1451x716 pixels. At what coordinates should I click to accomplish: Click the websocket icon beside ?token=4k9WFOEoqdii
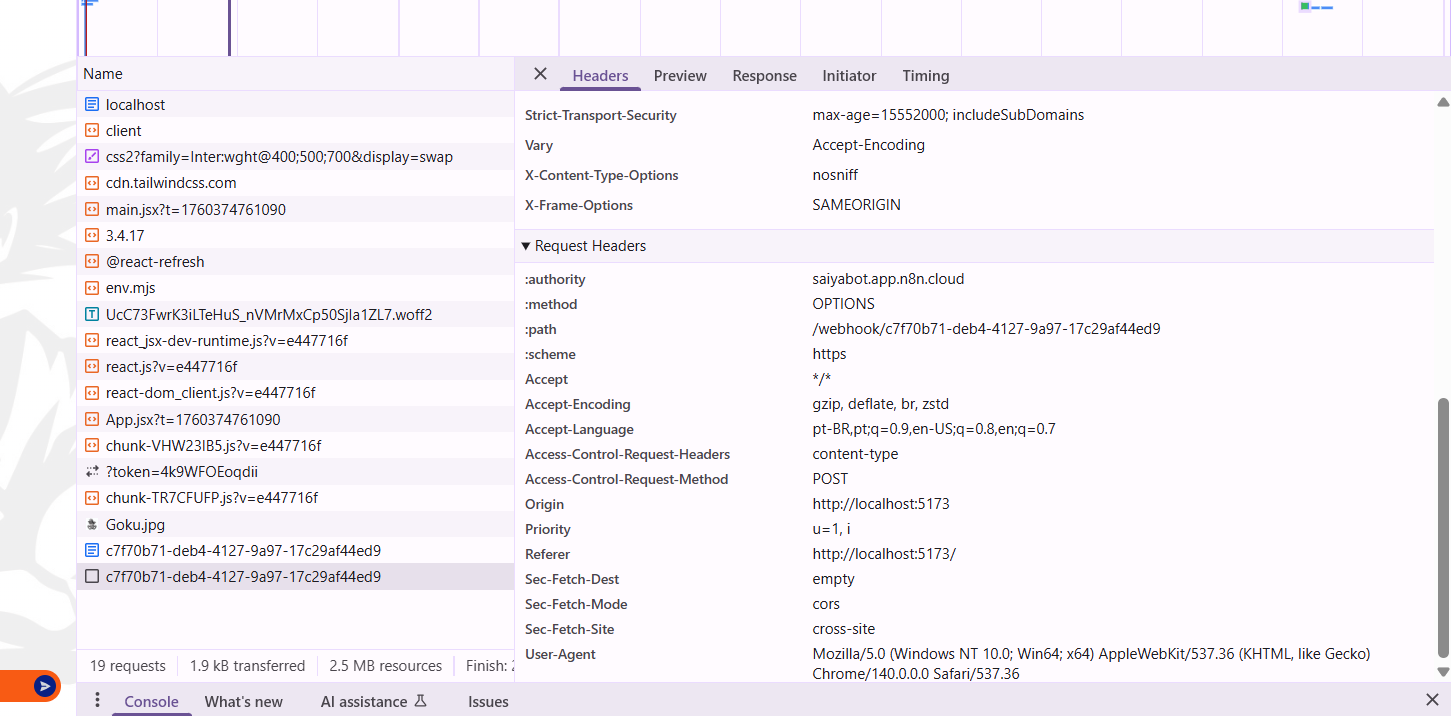coord(92,472)
